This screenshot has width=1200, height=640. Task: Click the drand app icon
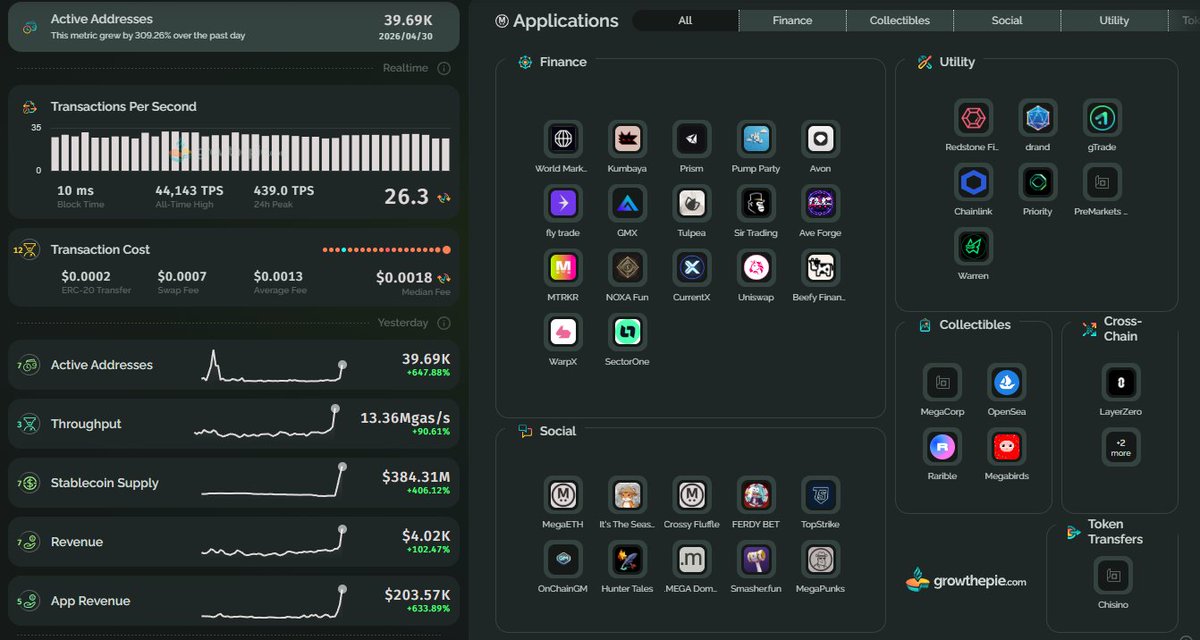tap(1038, 118)
